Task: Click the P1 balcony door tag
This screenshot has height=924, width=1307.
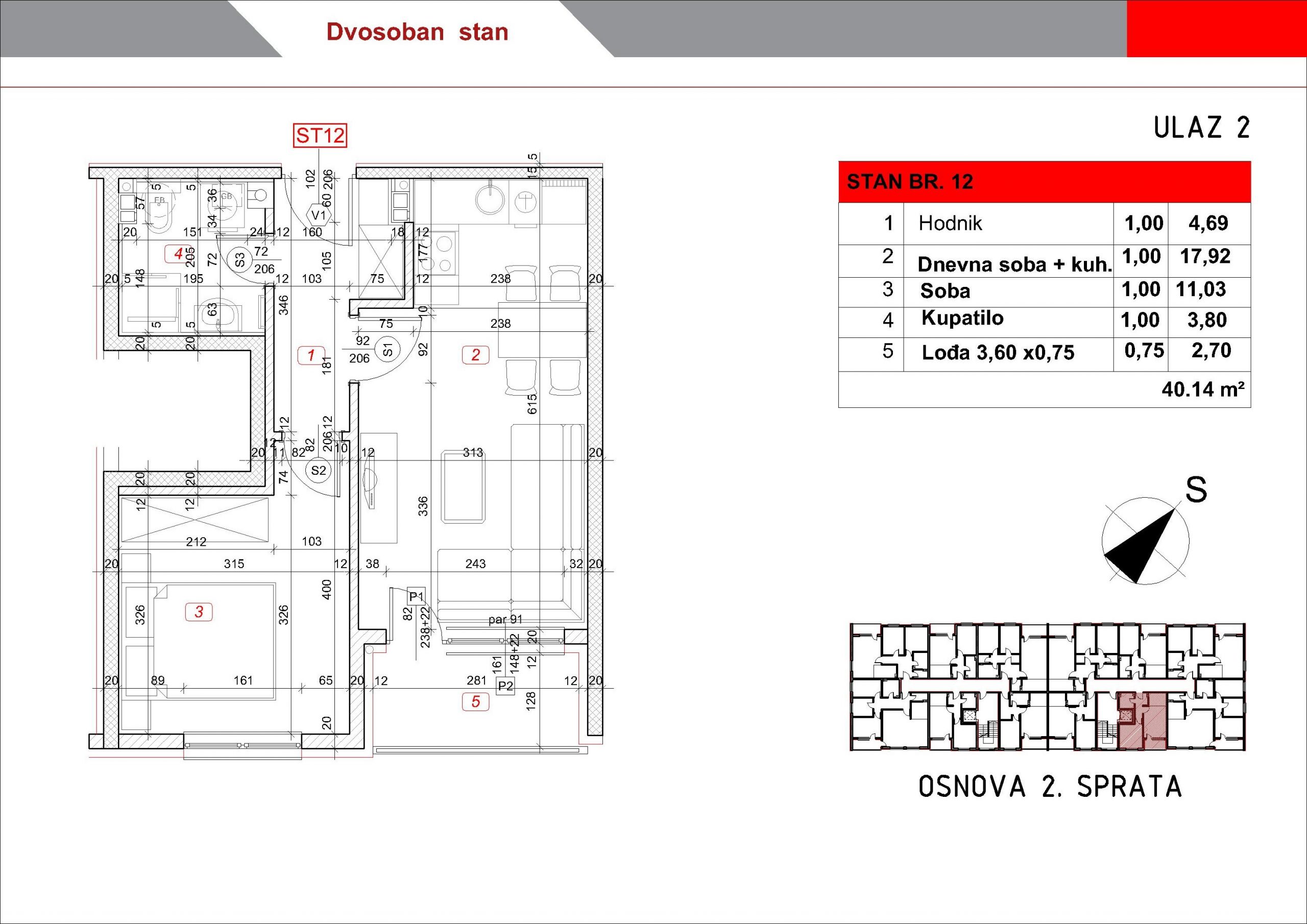Action: point(416,597)
